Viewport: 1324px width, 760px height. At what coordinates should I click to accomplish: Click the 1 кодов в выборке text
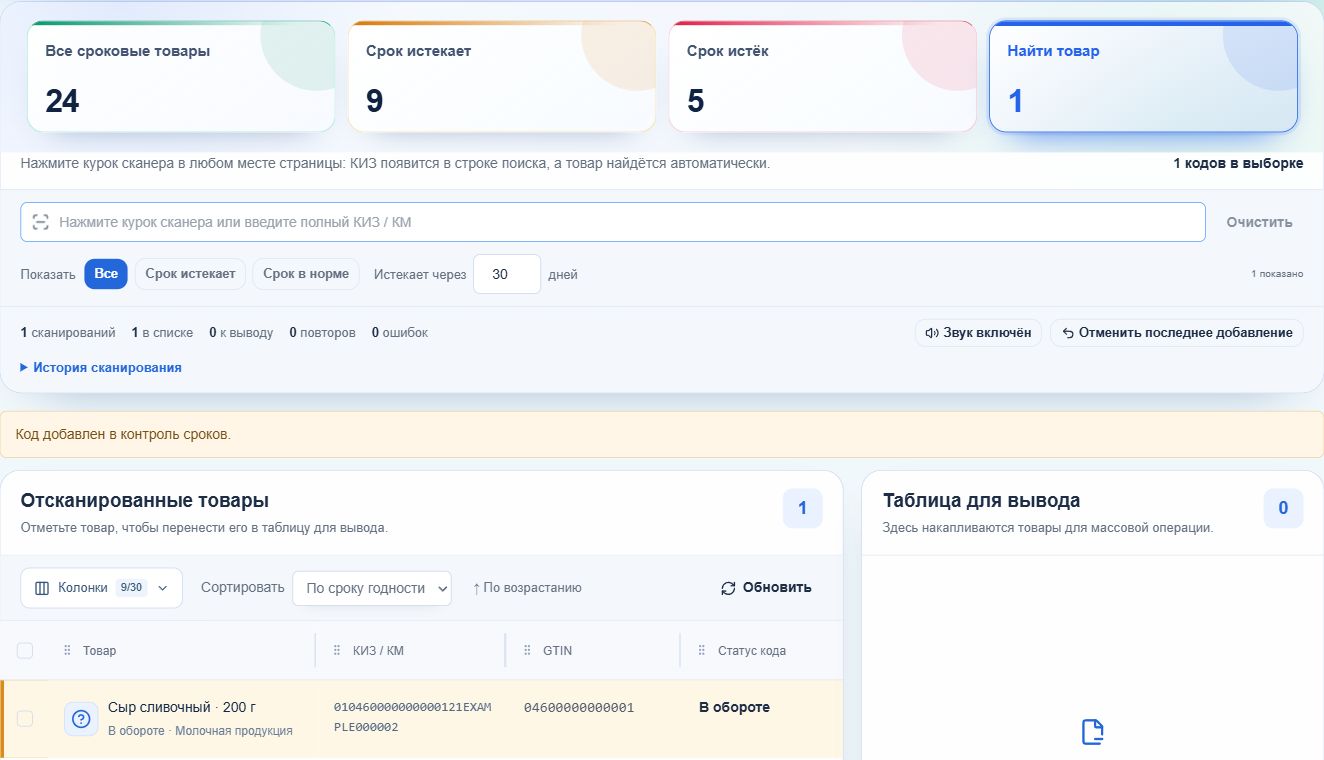click(1238, 163)
